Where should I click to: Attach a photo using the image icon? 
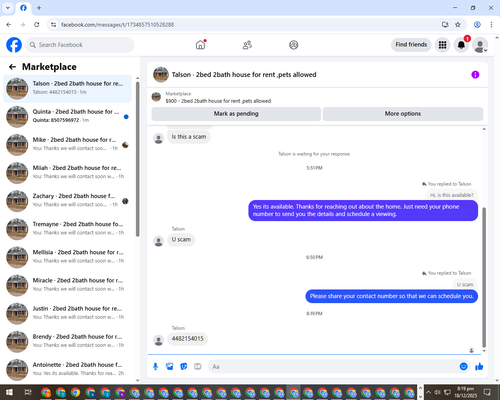point(170,367)
